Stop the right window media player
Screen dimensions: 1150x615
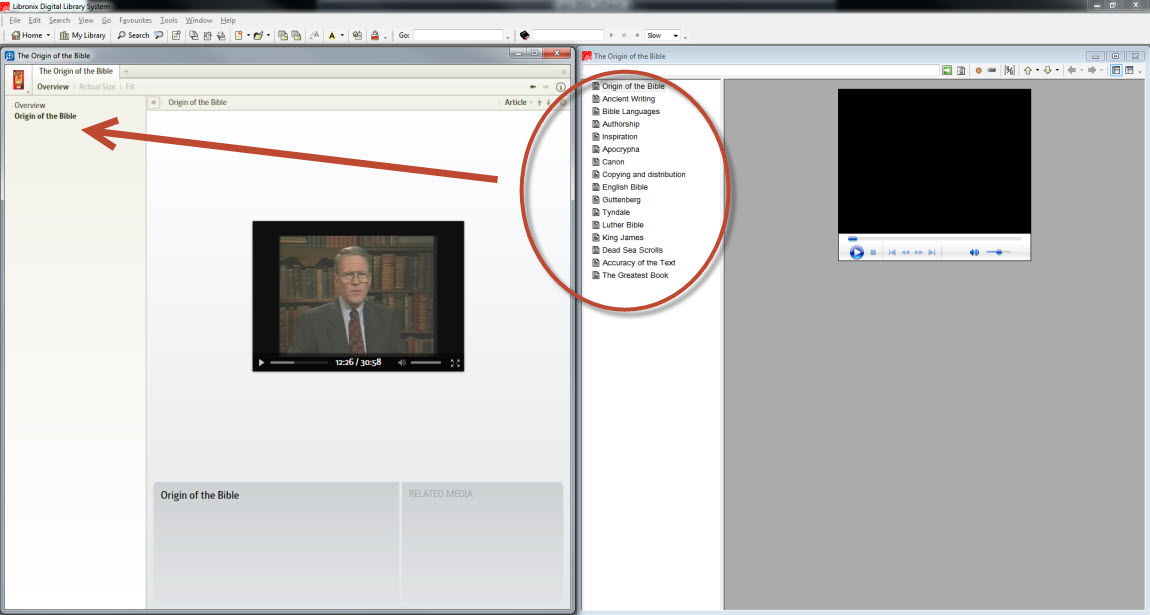[873, 252]
